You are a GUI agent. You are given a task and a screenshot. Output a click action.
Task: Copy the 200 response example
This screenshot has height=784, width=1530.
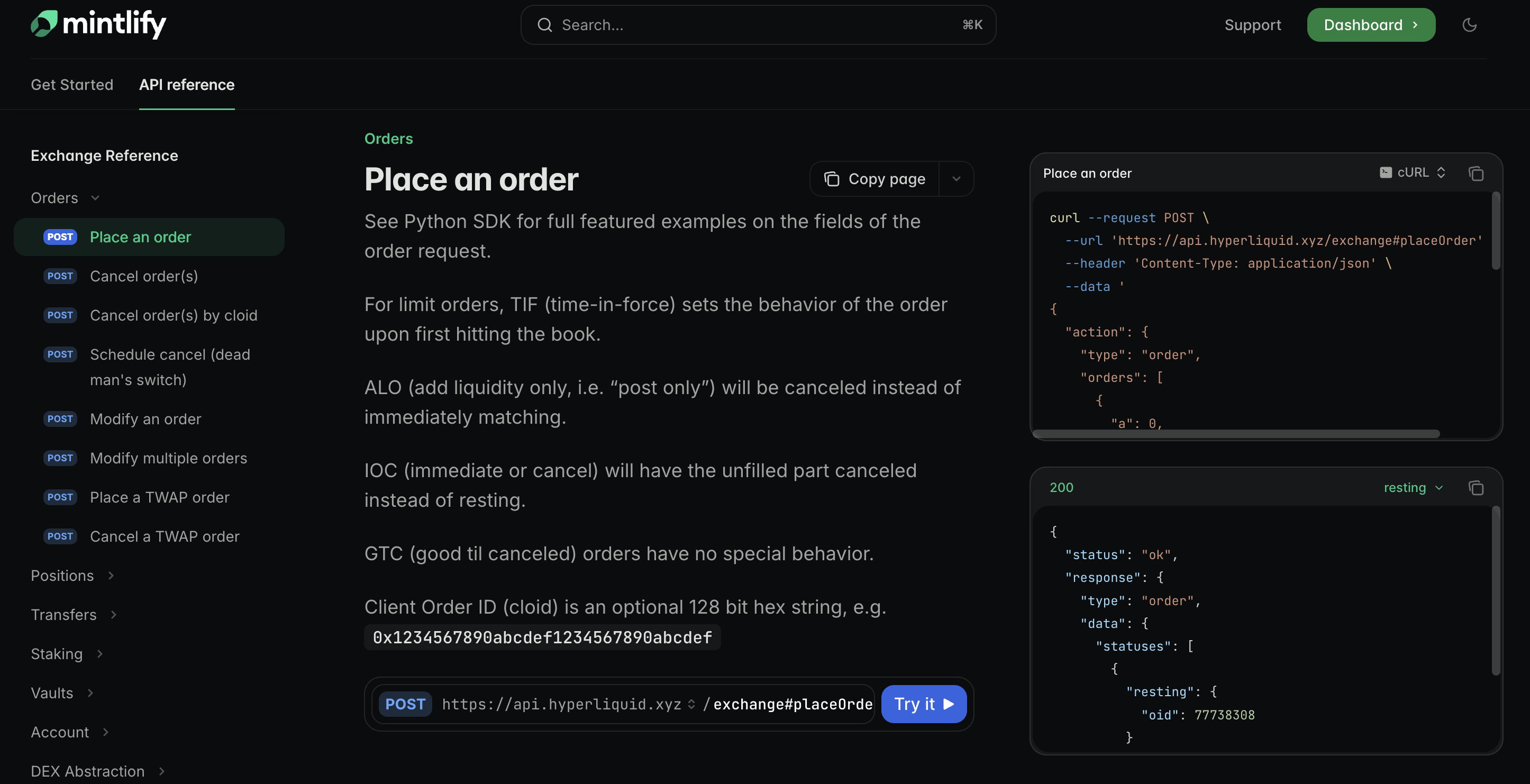click(1476, 488)
